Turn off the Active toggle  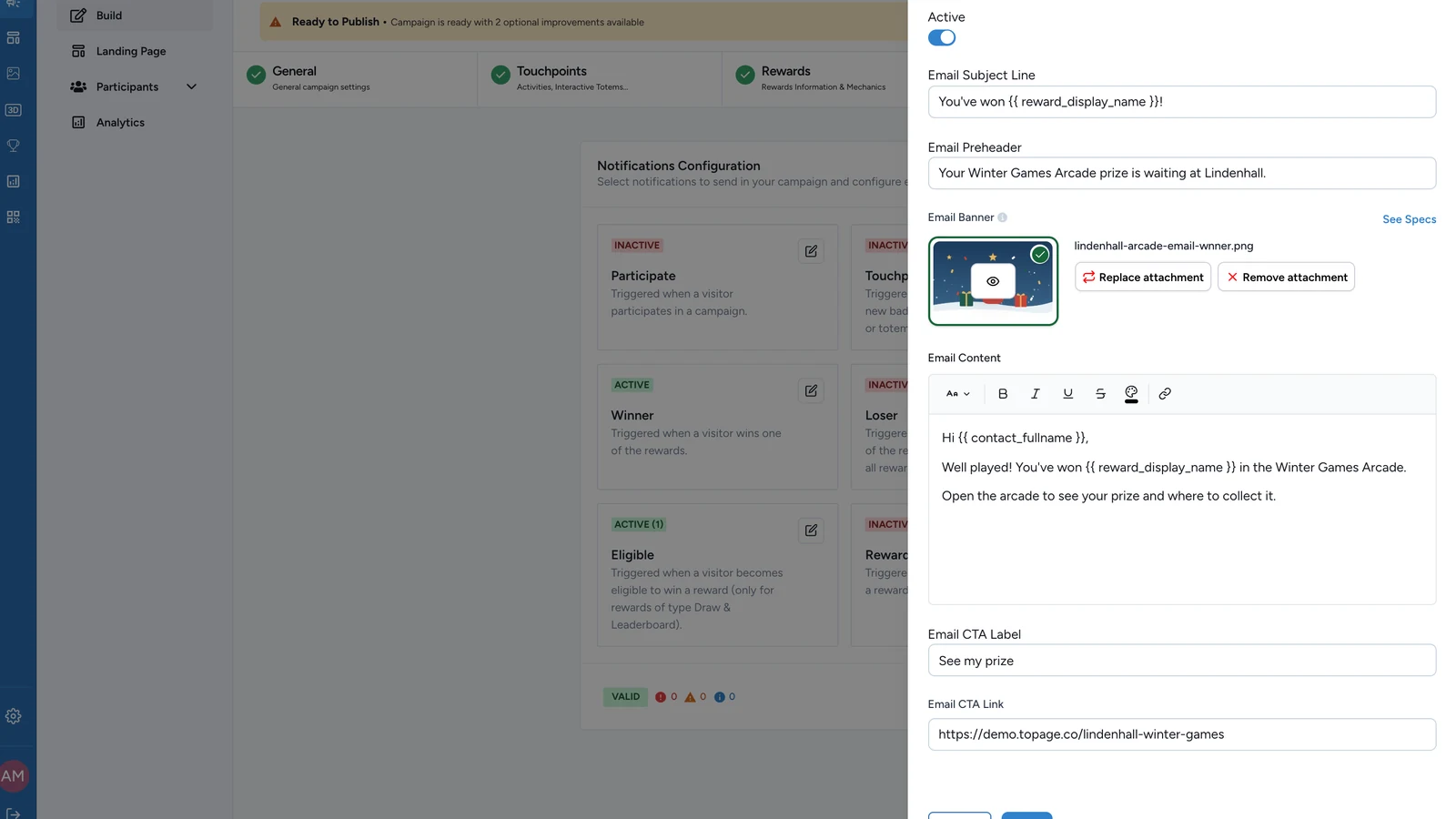[x=942, y=37]
